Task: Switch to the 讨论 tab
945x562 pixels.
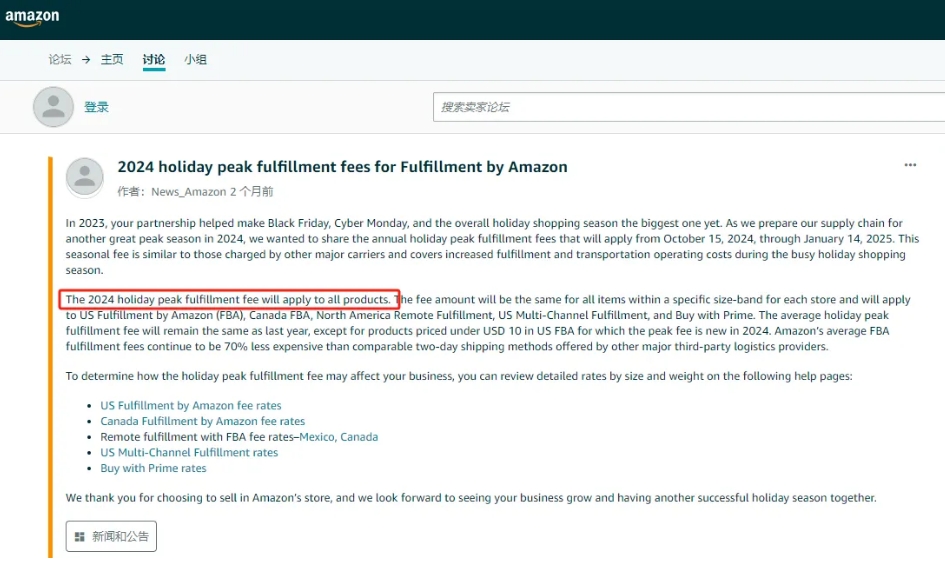Action: pos(154,60)
